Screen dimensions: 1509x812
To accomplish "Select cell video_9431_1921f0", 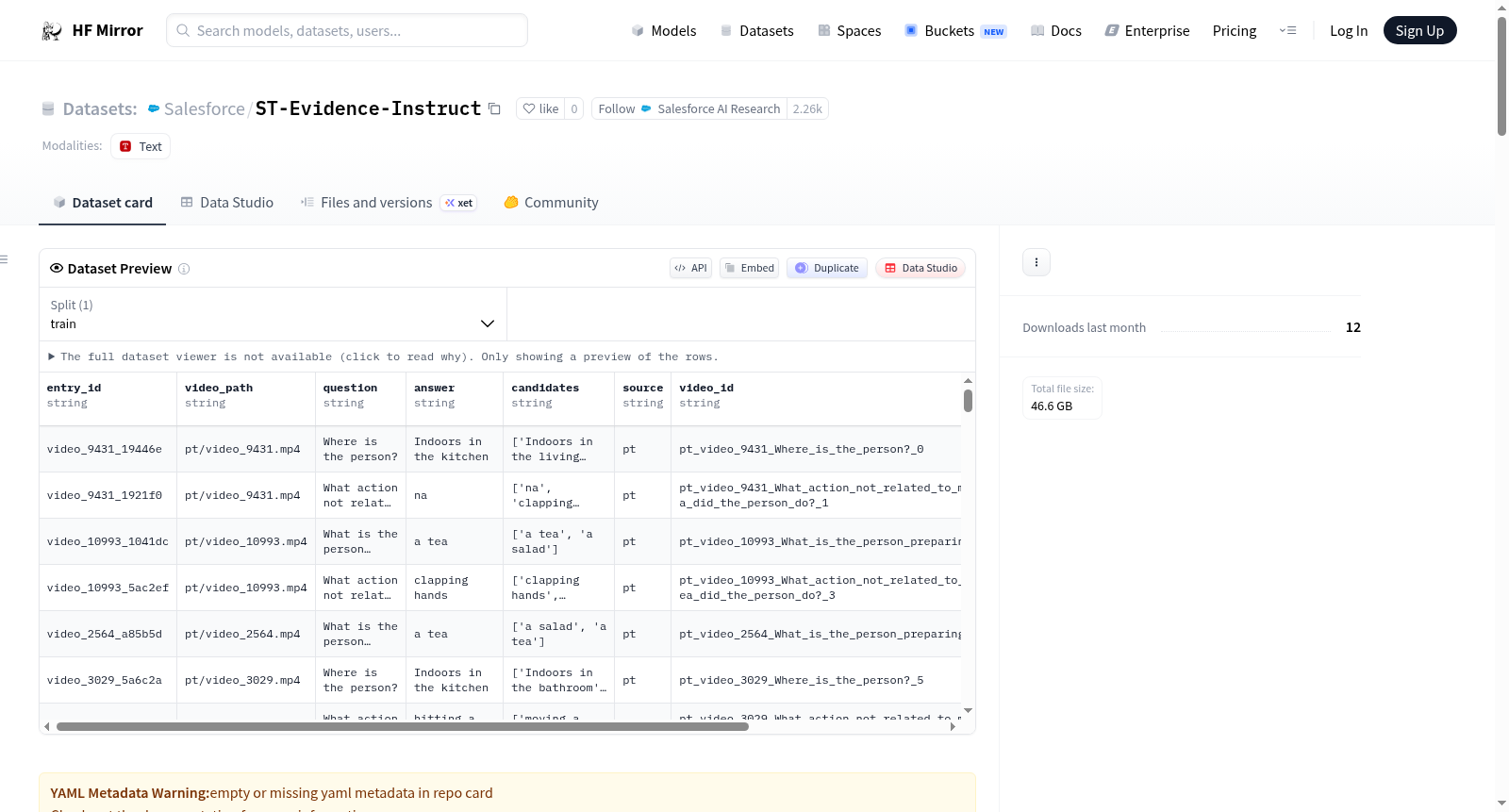I will coord(108,496).
